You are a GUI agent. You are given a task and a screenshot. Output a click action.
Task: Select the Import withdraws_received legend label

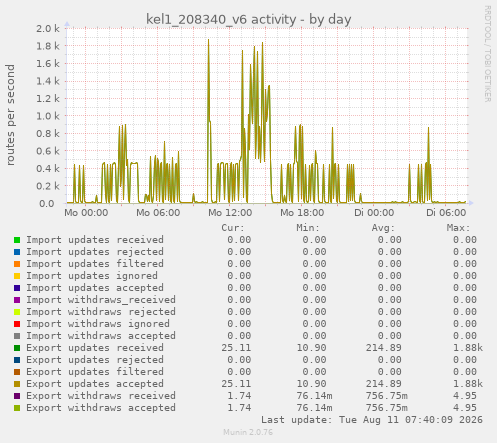tap(101, 300)
